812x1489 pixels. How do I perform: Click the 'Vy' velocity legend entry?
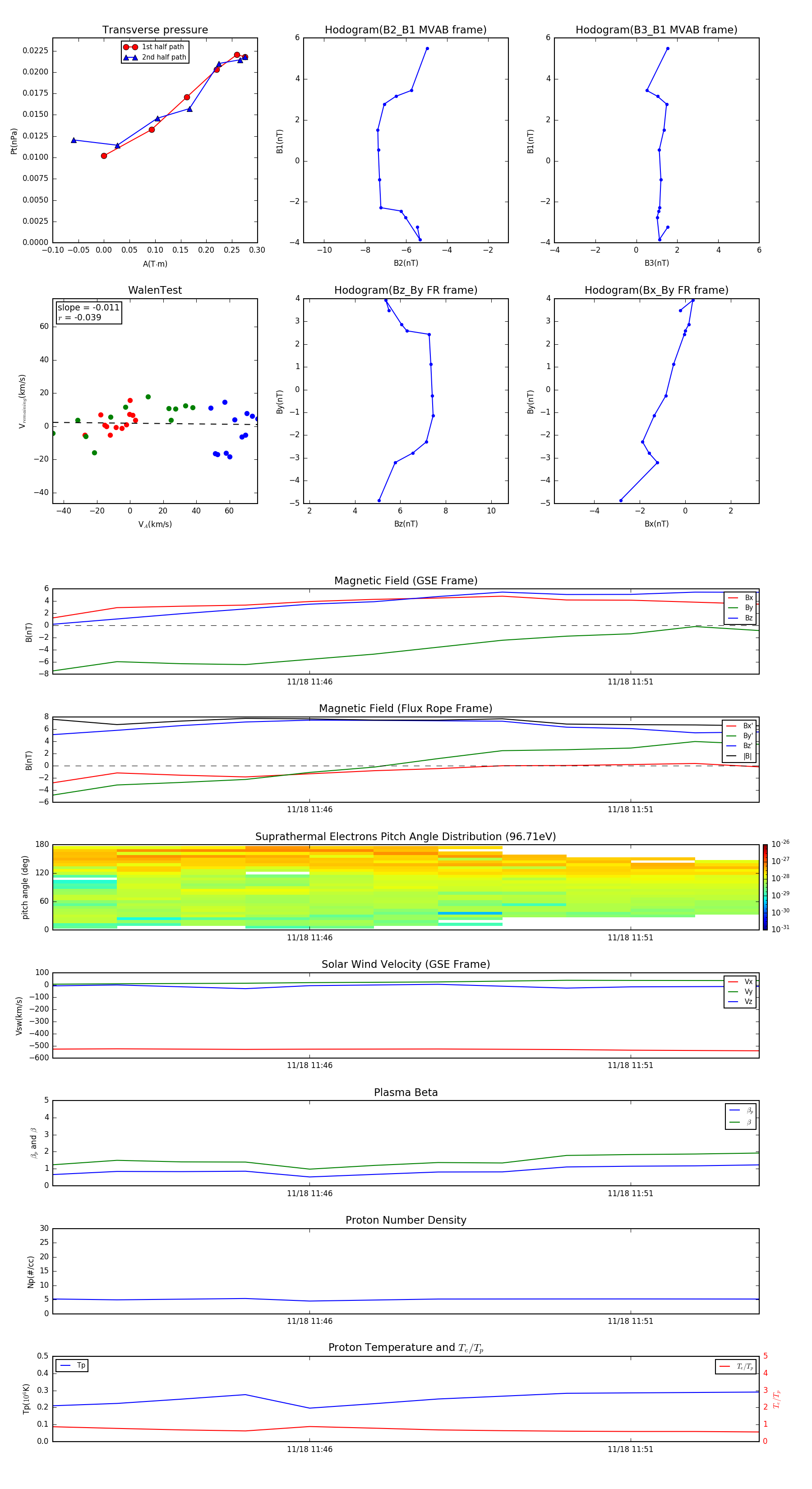pos(741,991)
